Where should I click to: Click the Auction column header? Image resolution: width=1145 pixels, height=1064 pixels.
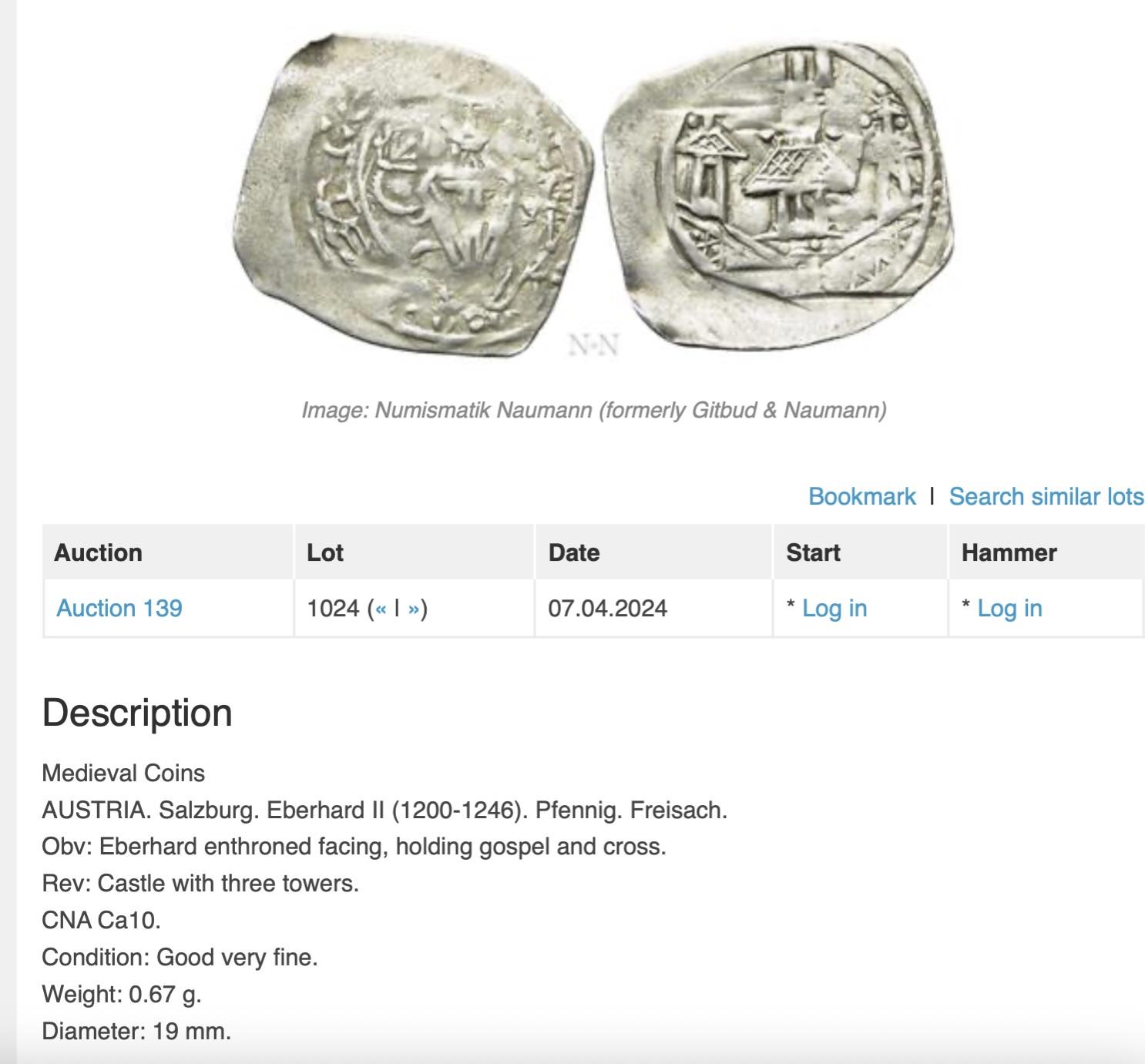pos(99,552)
